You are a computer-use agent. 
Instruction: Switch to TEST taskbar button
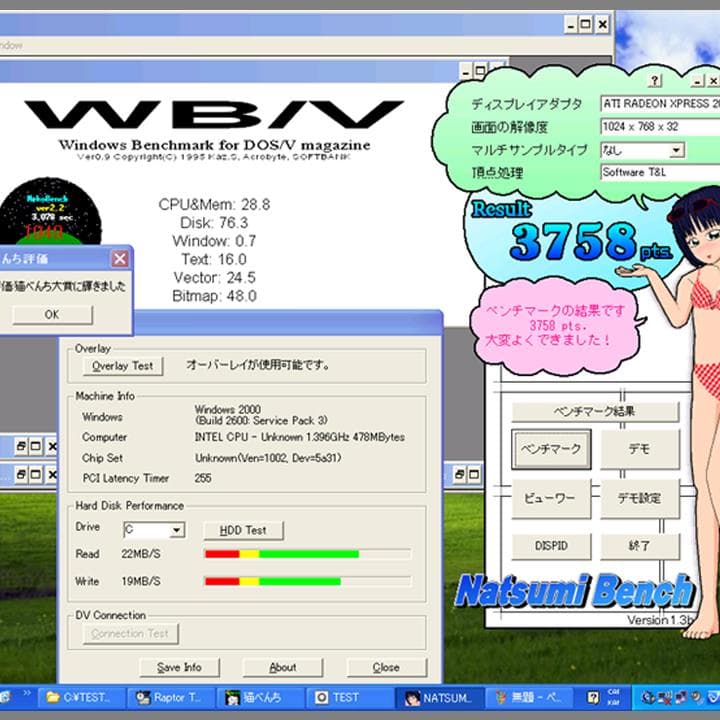tap(351, 698)
